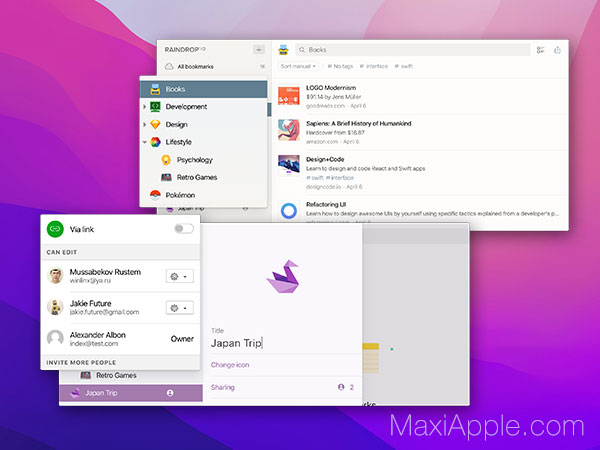Screen dimensions: 600x450
Task: Open the All bookmarks cloud icon
Action: [169, 67]
